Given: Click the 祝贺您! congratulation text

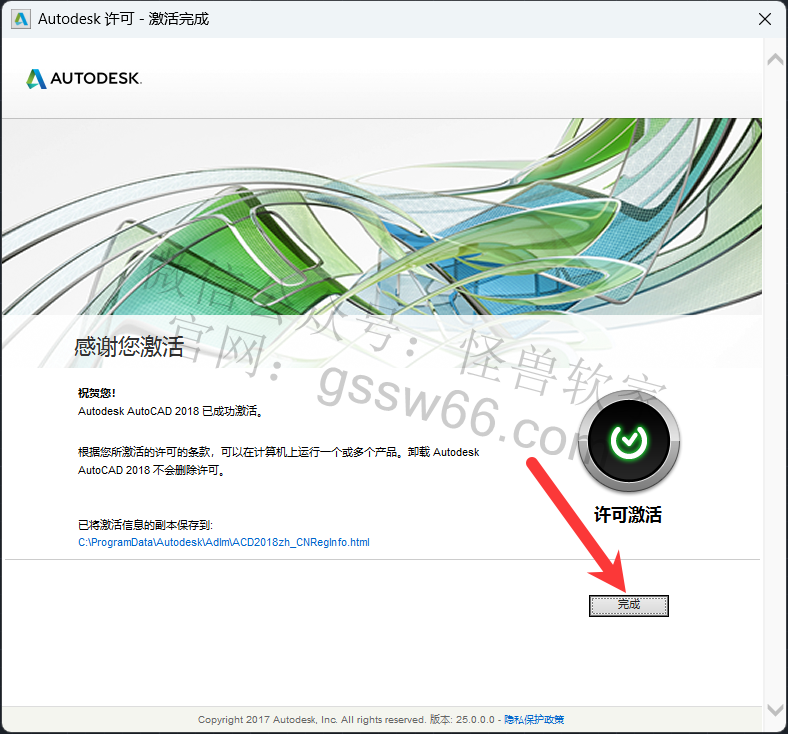Looking at the screenshot, I should pos(97,393).
